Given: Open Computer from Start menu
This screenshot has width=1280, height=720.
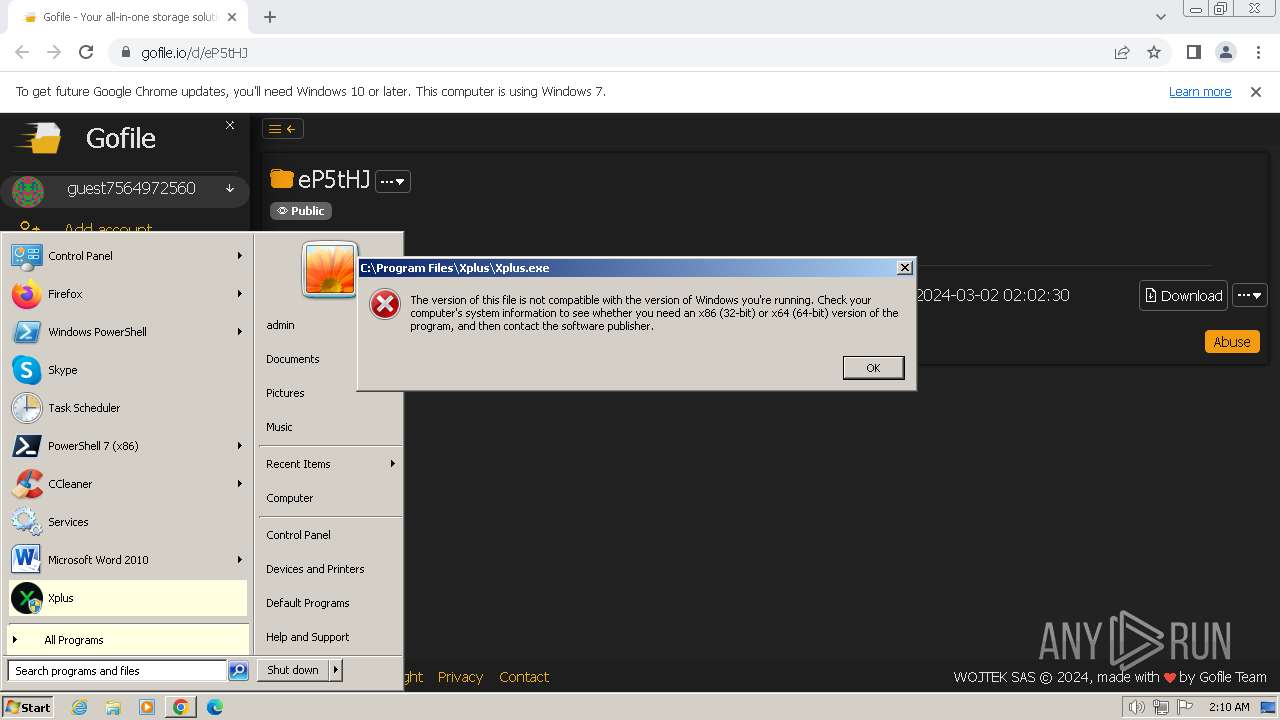Looking at the screenshot, I should 289,498.
